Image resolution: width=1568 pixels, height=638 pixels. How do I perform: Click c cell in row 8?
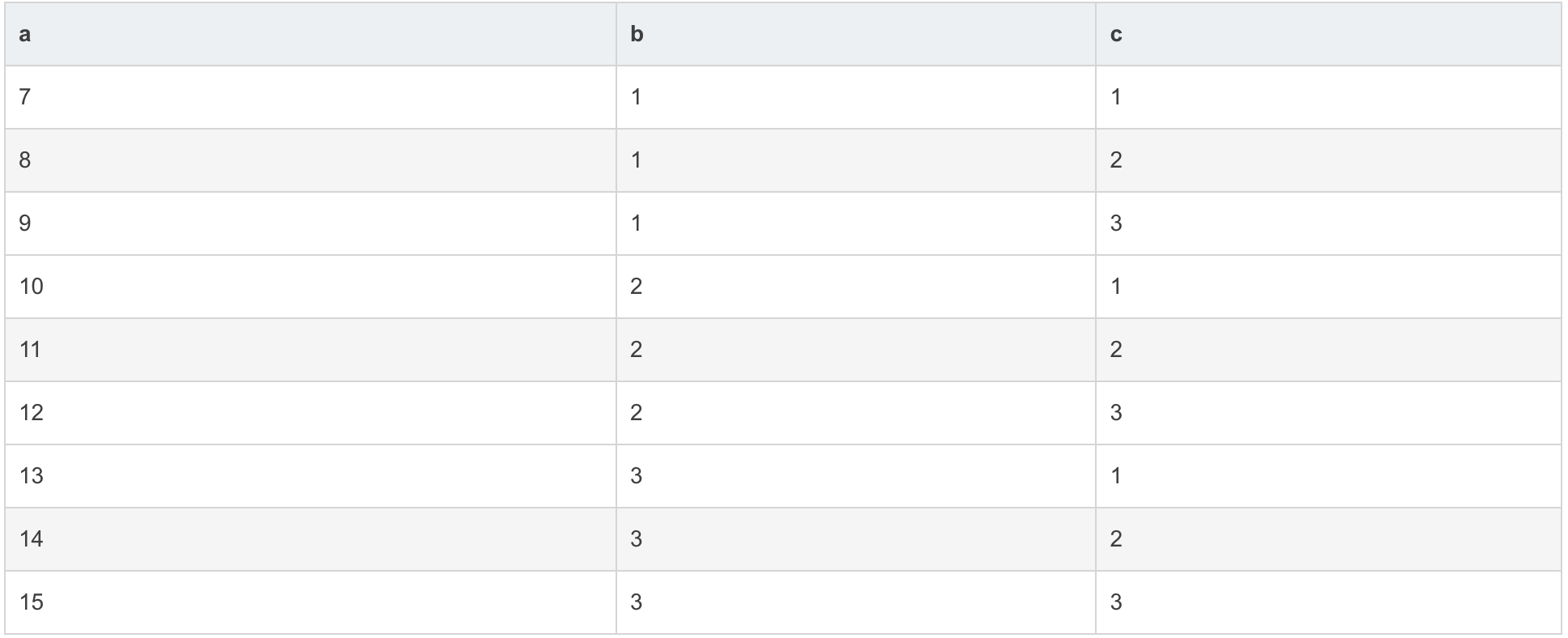click(x=1328, y=160)
